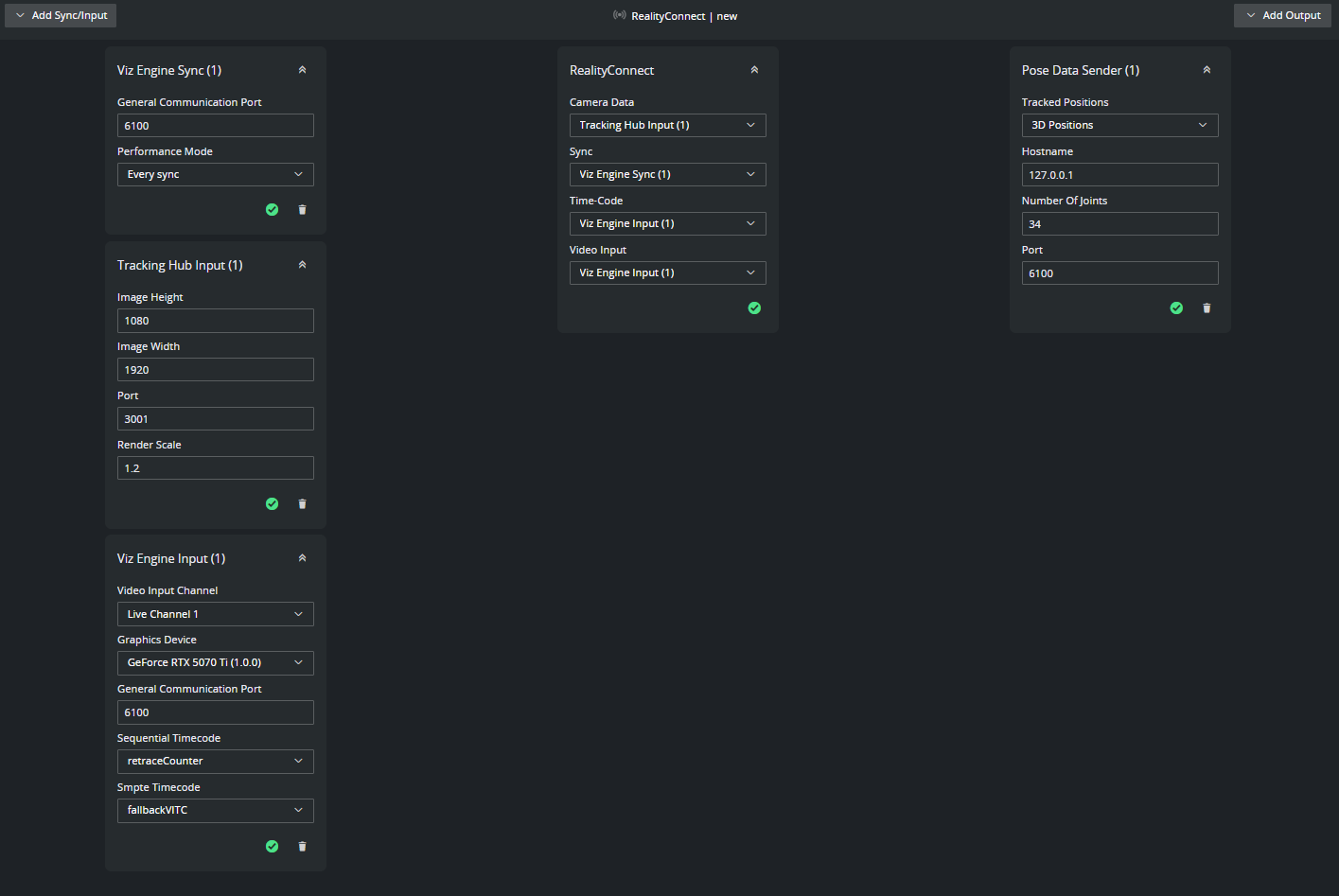The image size is (1339, 896).
Task: Click the Hostname input field
Action: coord(1119,175)
